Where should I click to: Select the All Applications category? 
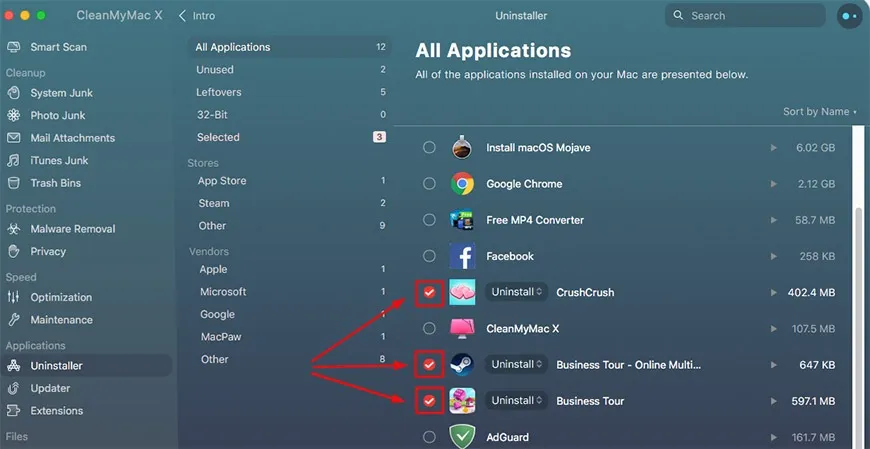click(290, 47)
